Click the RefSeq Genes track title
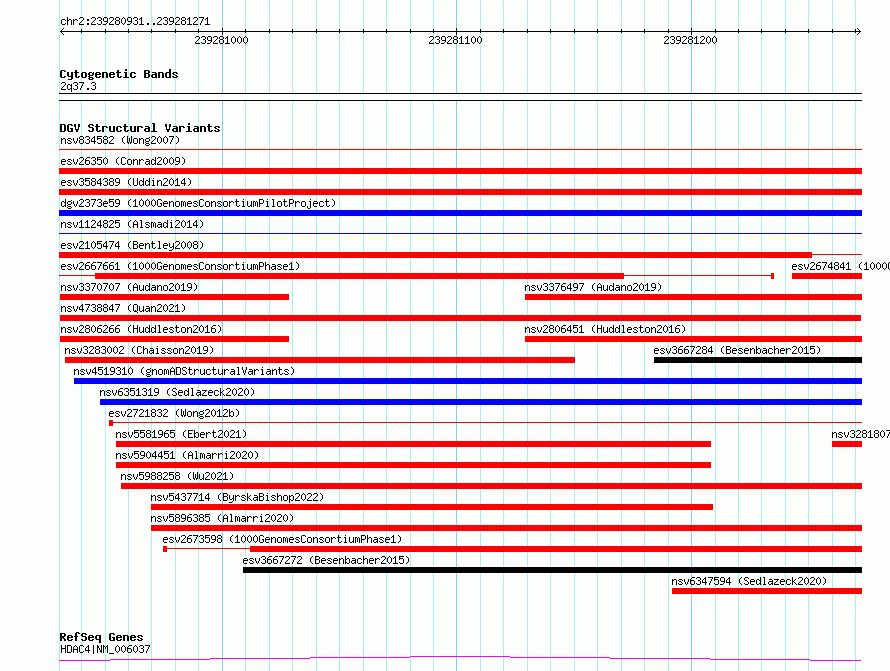Image resolution: width=890 pixels, height=671 pixels. pyautogui.click(x=101, y=637)
